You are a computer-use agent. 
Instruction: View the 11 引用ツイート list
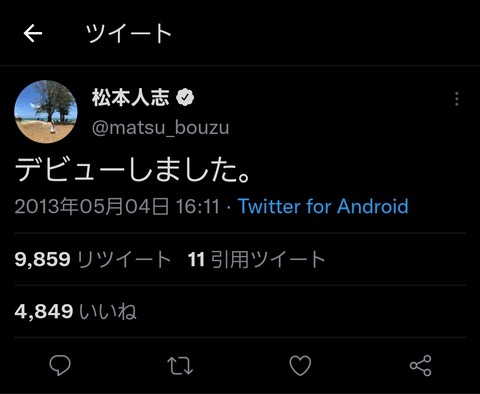tap(256, 259)
